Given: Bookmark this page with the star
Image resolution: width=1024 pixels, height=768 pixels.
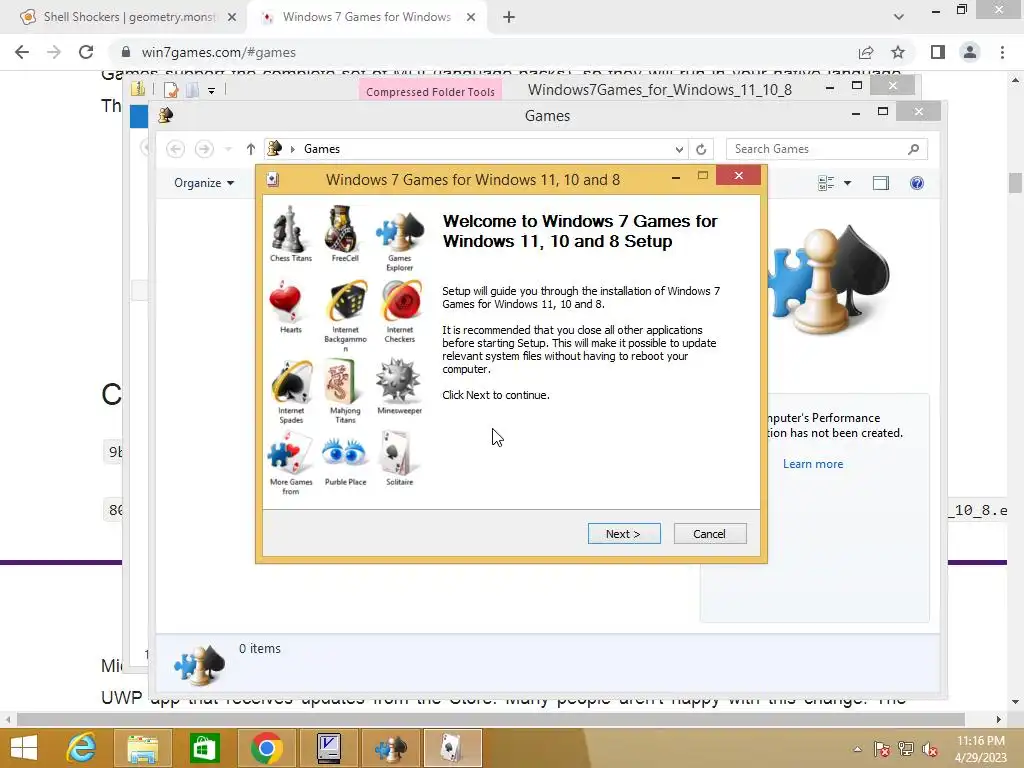Looking at the screenshot, I should tap(898, 52).
